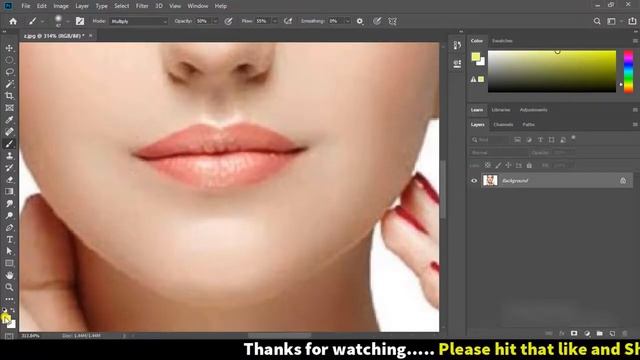This screenshot has width=640, height=360.
Task: Click the Home icon in options bar
Action: pyautogui.click(x=13, y=21)
